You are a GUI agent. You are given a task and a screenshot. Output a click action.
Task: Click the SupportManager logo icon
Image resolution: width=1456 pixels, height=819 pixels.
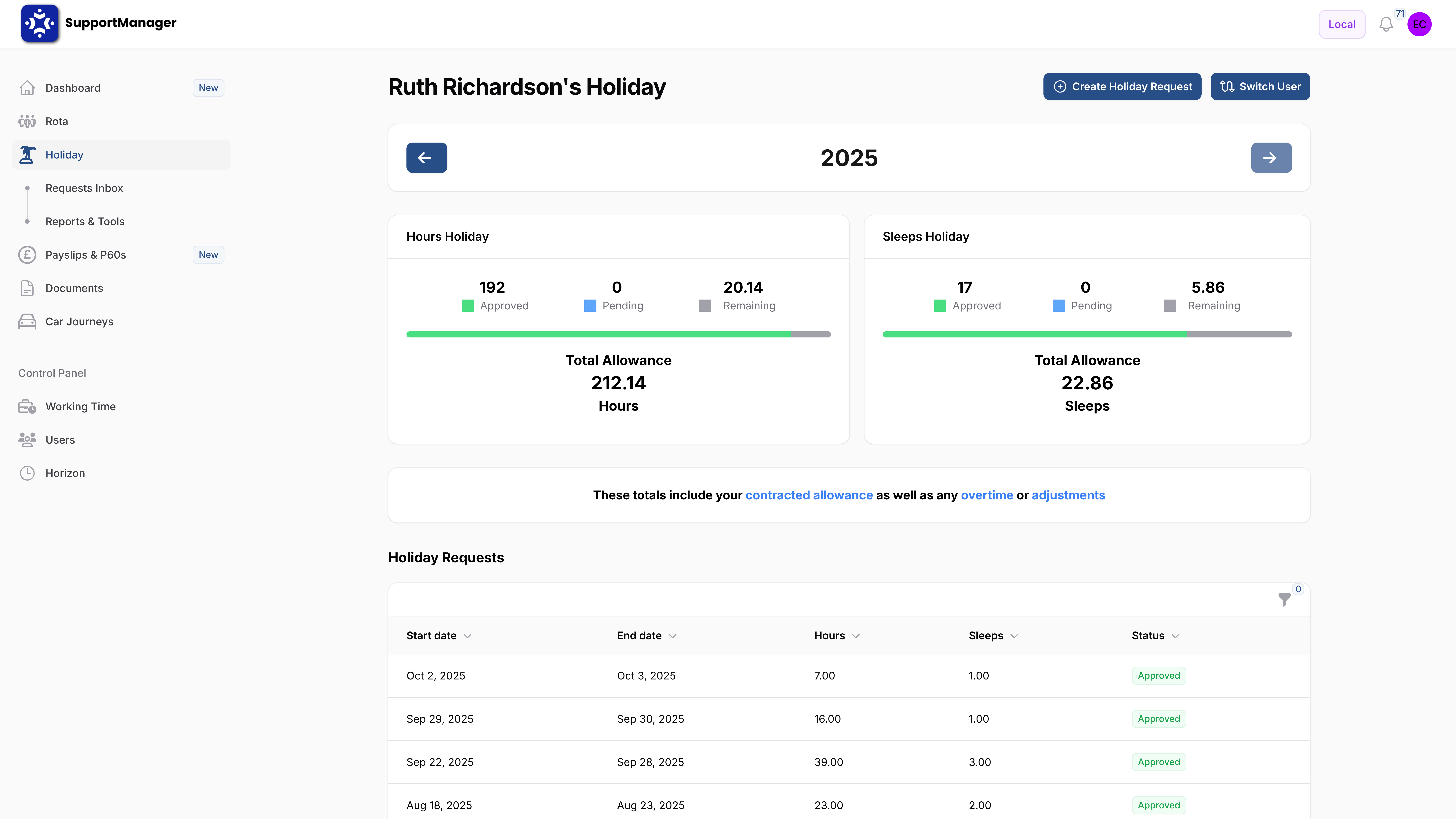40,23
